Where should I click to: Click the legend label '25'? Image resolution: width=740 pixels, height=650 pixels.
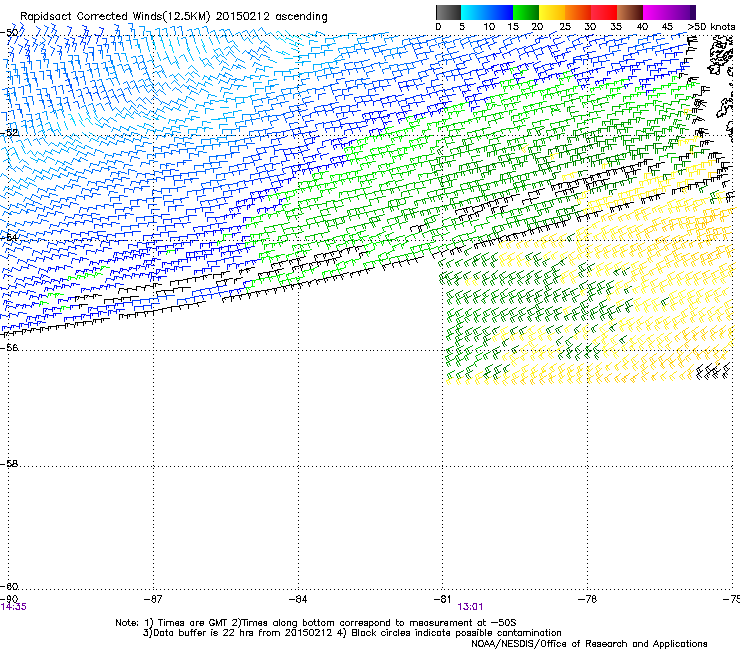point(565,27)
